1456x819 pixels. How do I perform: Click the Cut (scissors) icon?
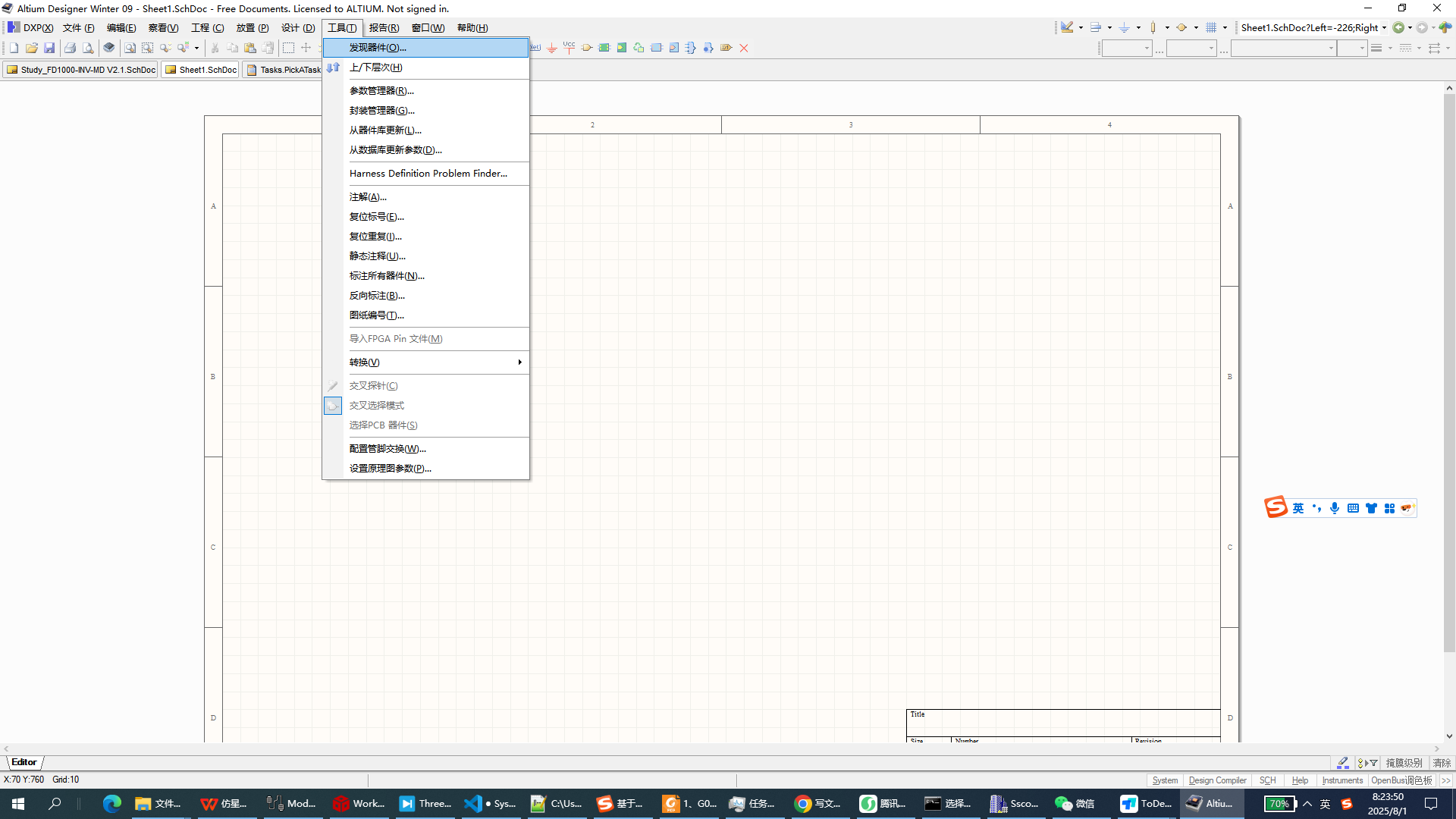[x=215, y=48]
